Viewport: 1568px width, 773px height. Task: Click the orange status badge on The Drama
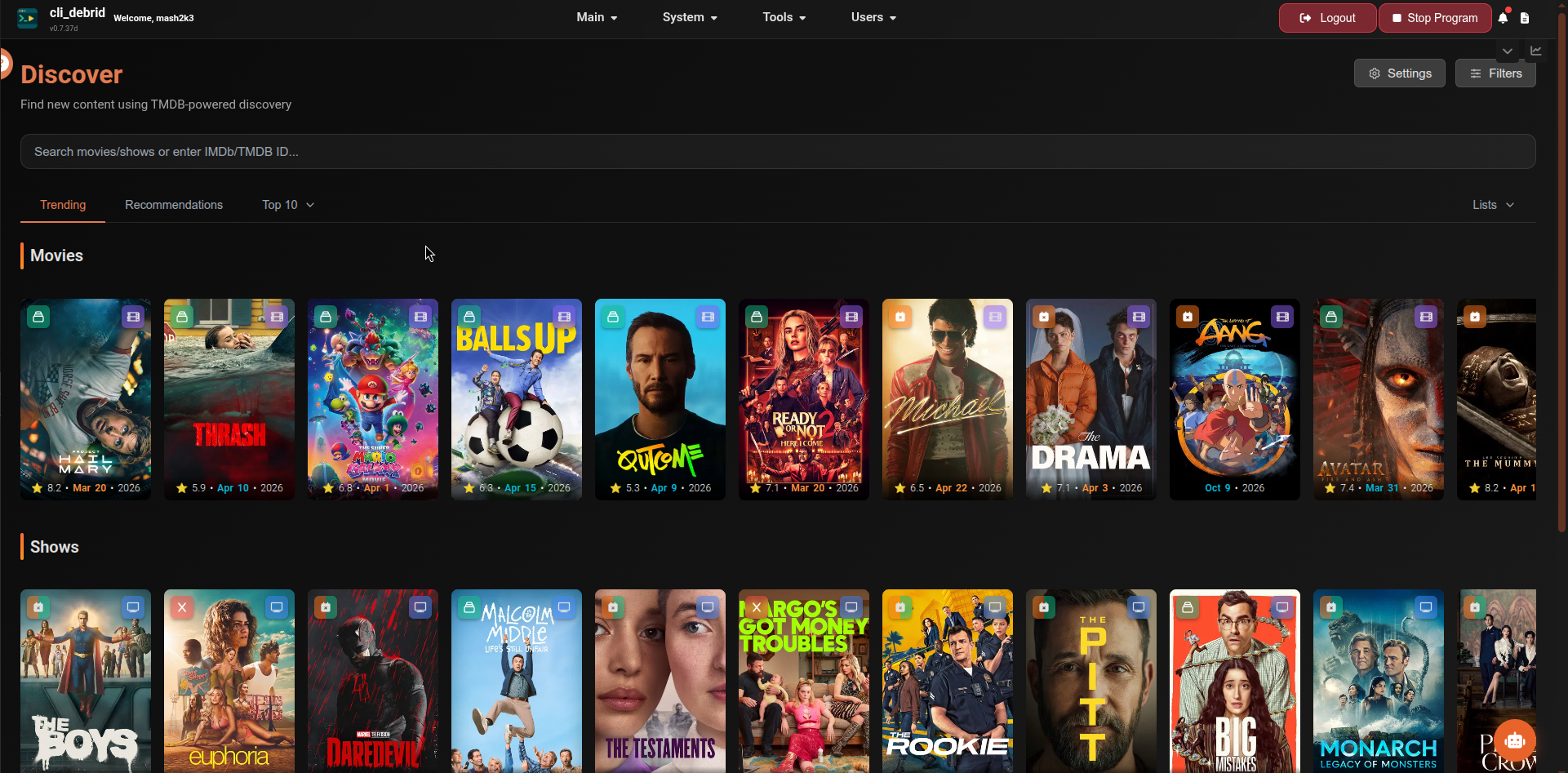1044,316
